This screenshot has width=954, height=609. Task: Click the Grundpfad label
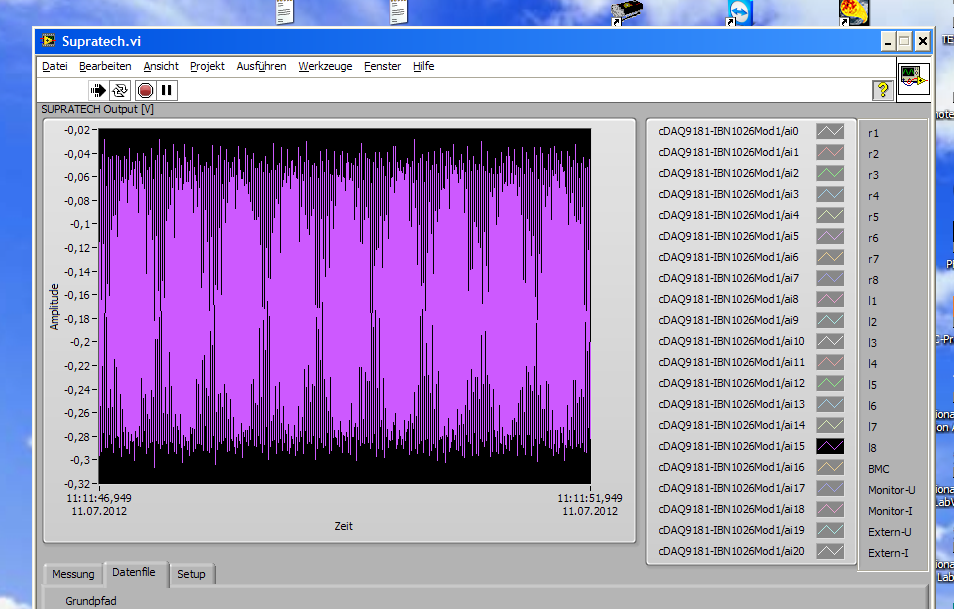coord(91,601)
